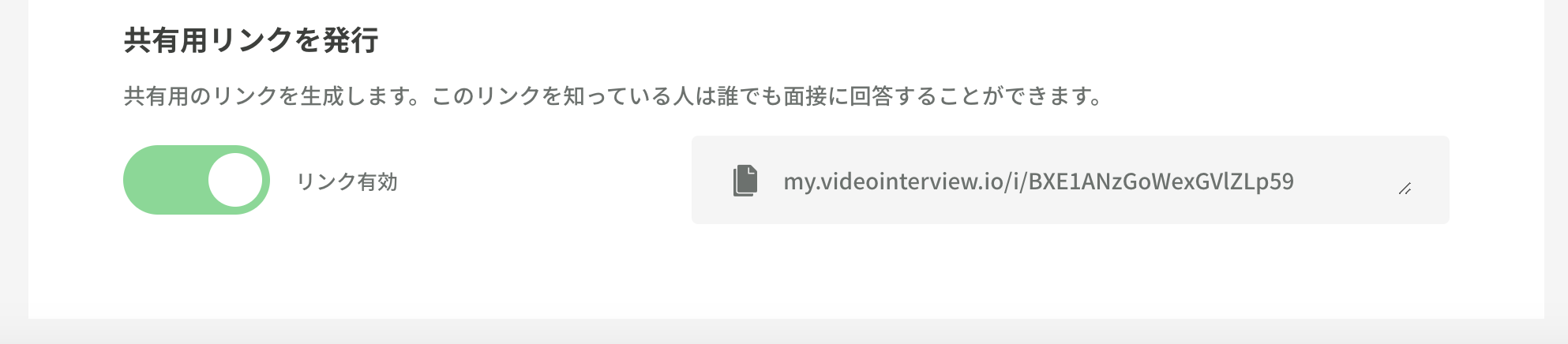
Task: Click the white knob of the green switch
Action: pos(235,180)
